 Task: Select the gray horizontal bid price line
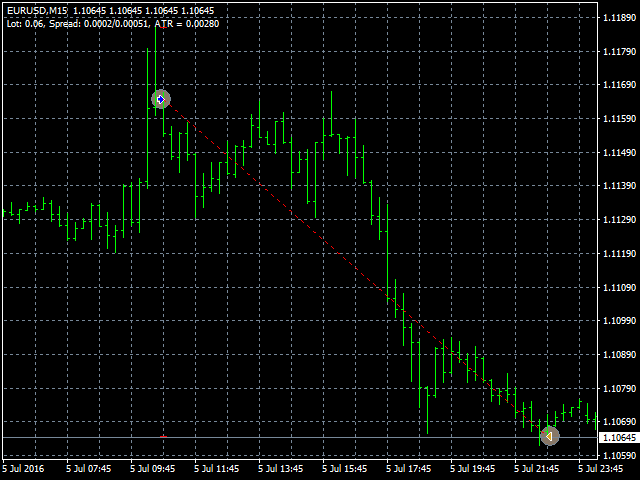300,438
